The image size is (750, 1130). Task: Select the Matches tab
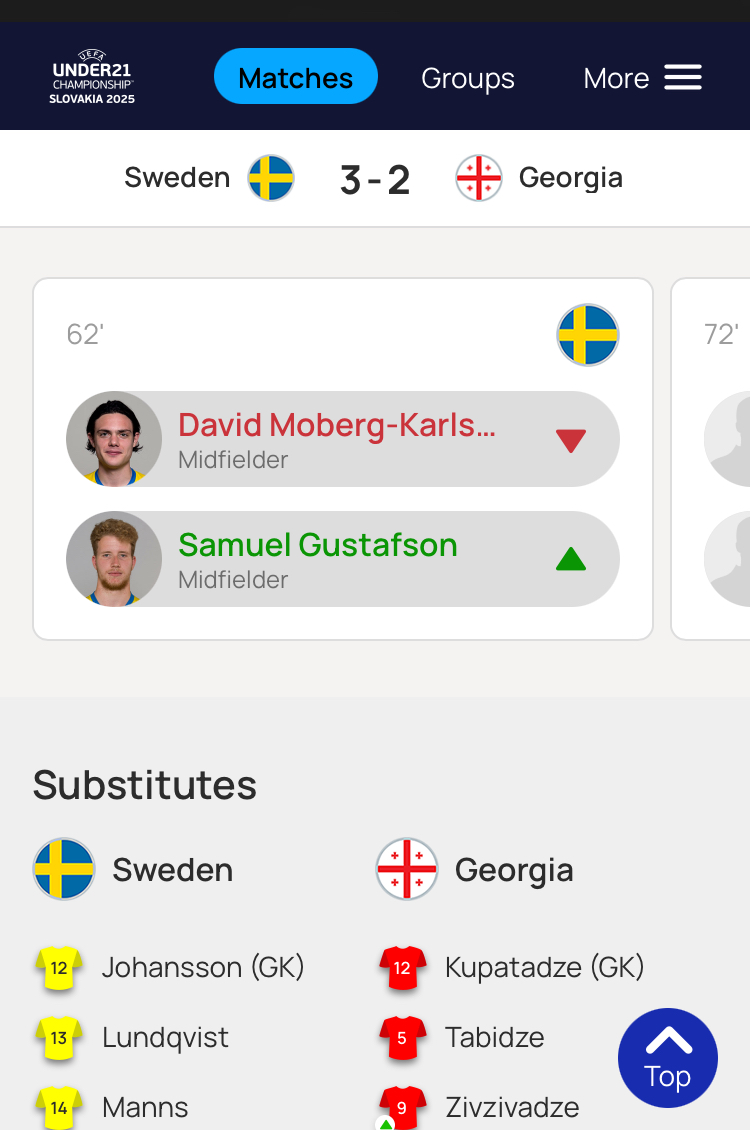point(296,77)
